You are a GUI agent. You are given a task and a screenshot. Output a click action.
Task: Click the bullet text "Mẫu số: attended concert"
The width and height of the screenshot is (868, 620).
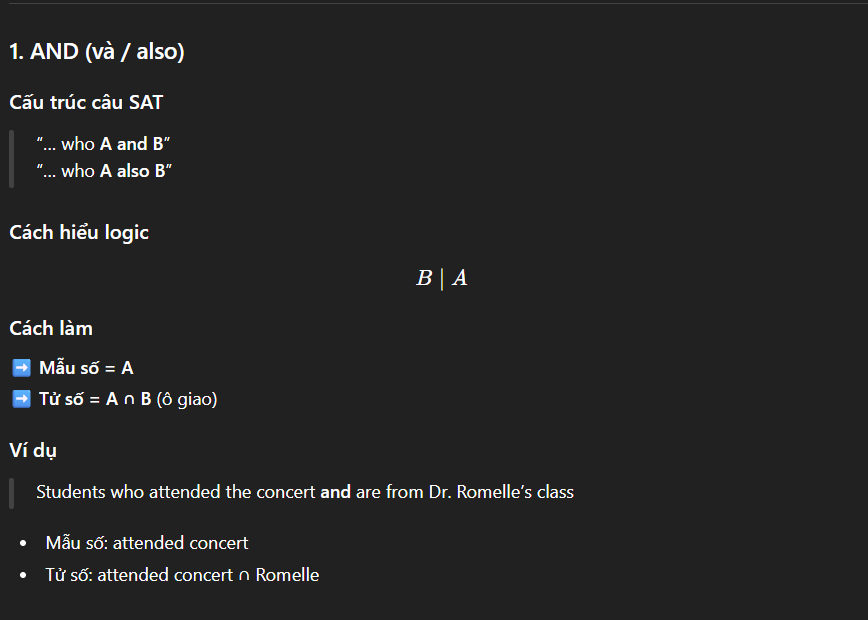(x=147, y=543)
